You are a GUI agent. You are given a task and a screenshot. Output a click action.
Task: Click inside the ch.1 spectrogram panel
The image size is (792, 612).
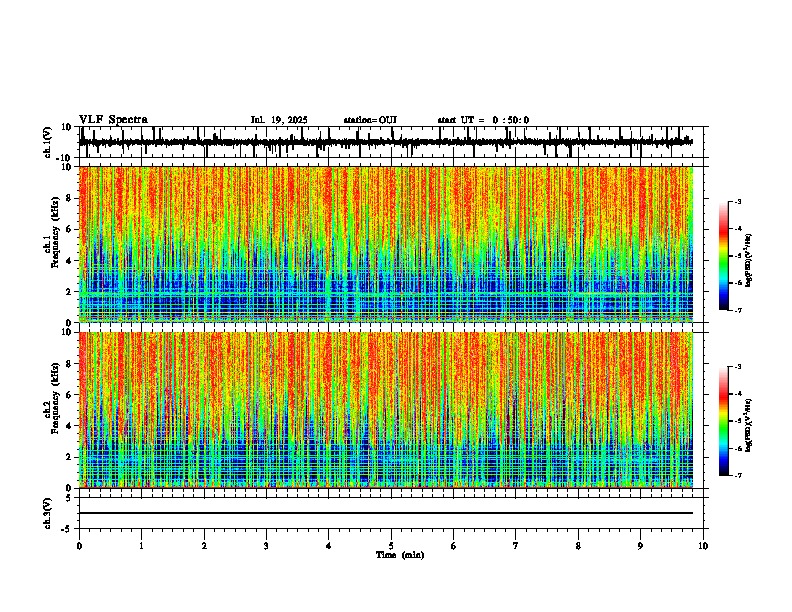click(390, 244)
